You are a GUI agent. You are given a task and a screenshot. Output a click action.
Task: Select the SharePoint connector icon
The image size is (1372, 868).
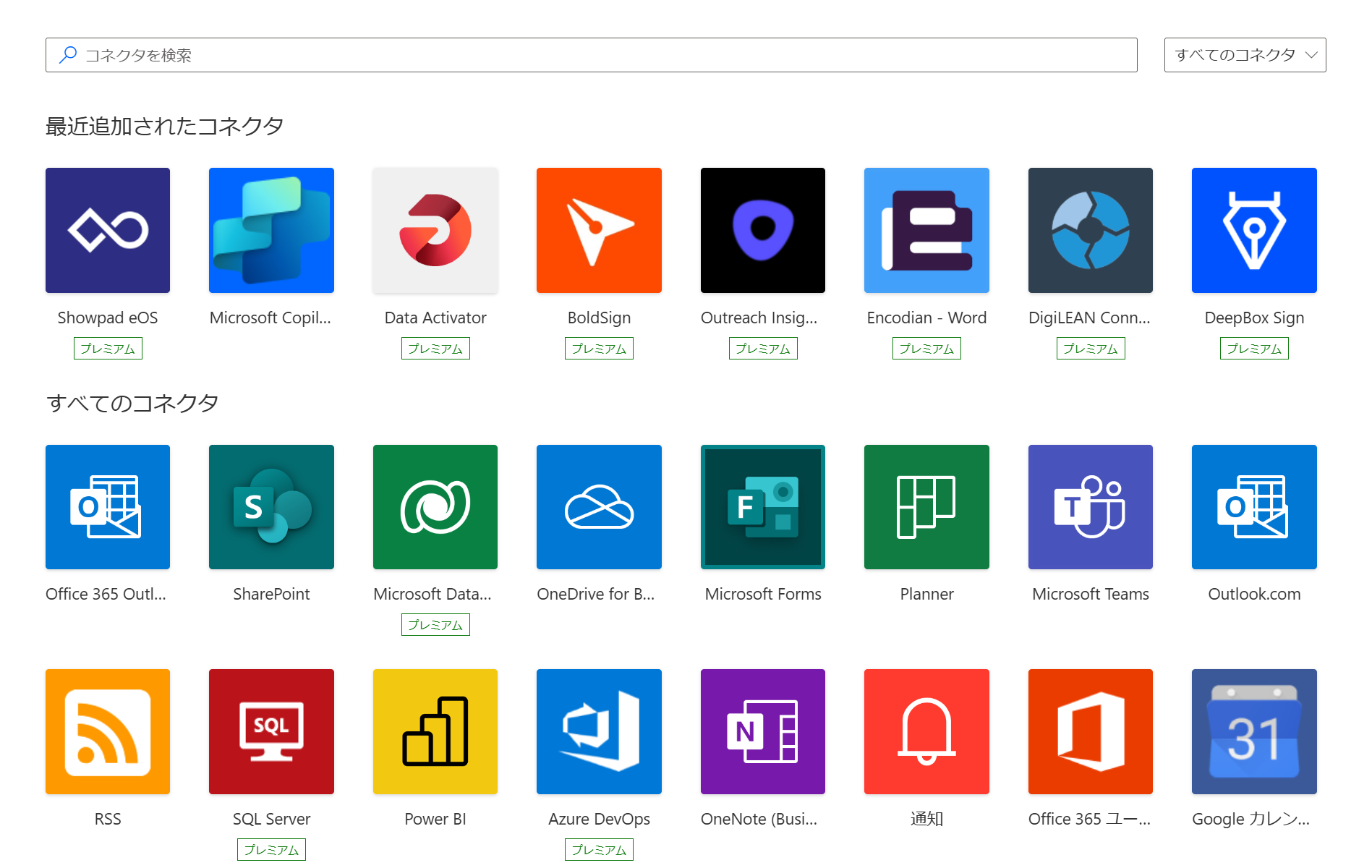[x=271, y=507]
